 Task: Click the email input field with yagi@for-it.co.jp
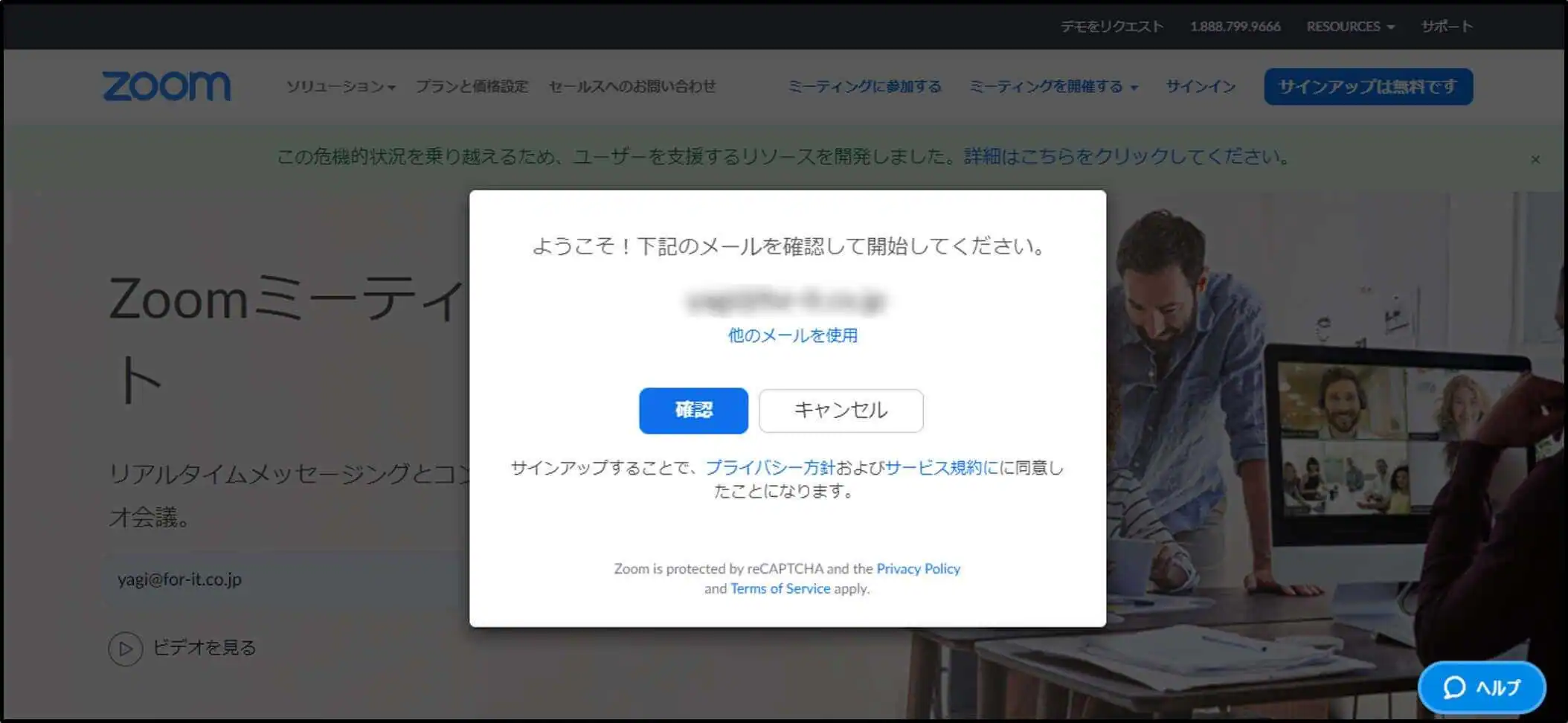(x=286, y=579)
